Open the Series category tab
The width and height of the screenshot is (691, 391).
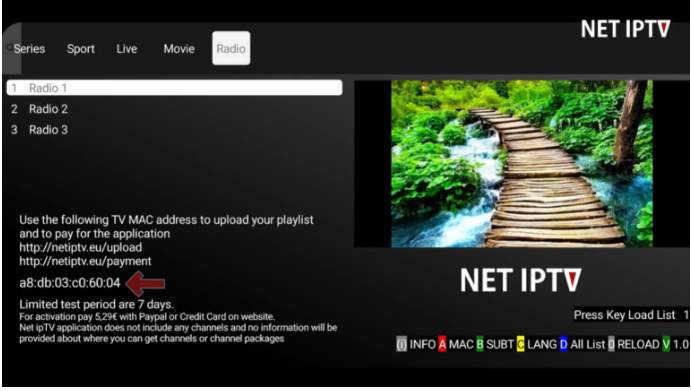29,49
